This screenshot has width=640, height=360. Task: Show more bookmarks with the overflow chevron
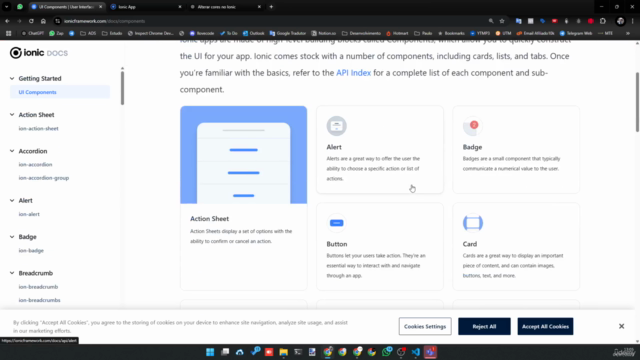pos(628,33)
